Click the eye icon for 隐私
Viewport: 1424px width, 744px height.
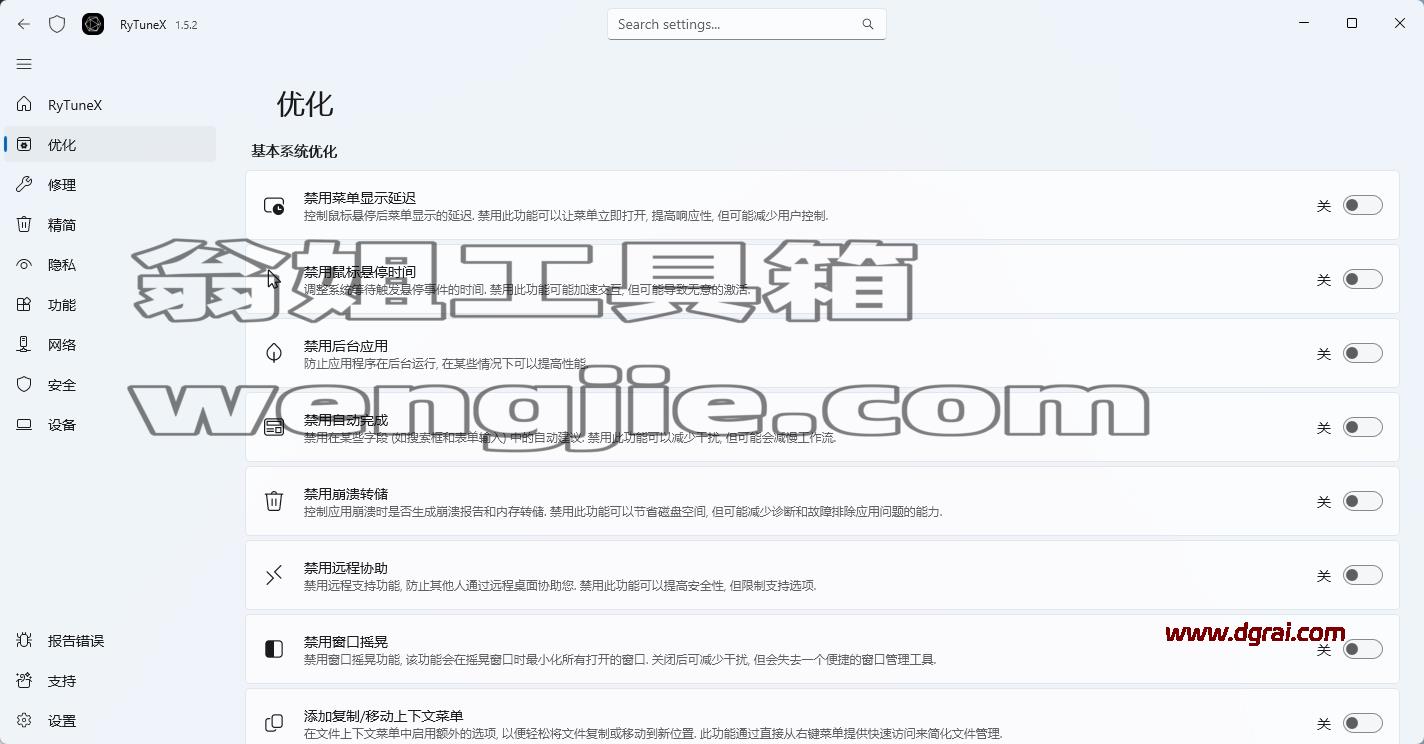24,265
